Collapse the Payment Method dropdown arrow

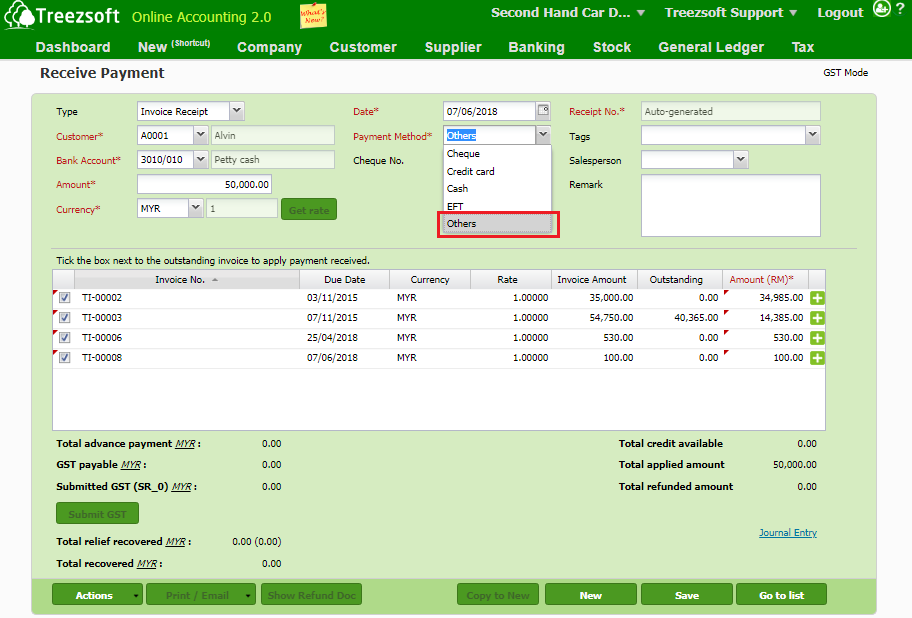tap(543, 135)
